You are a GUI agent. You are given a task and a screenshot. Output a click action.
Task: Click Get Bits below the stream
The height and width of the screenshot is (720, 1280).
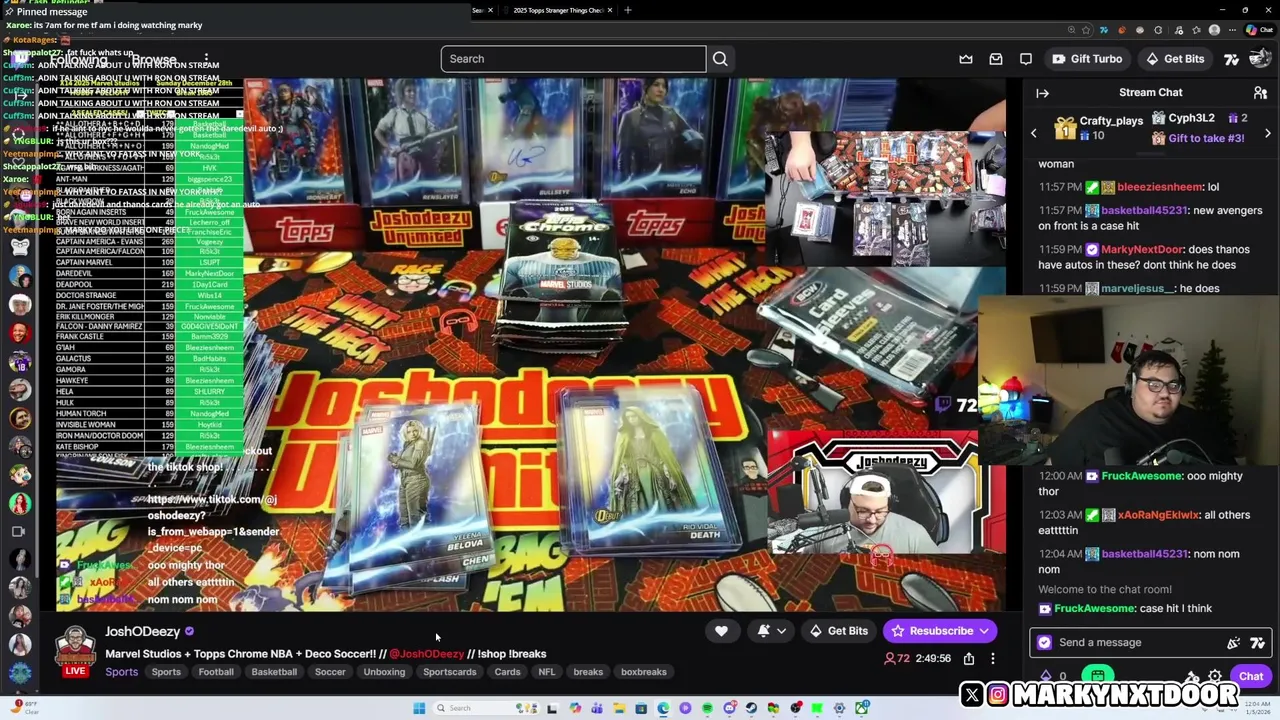tap(839, 631)
